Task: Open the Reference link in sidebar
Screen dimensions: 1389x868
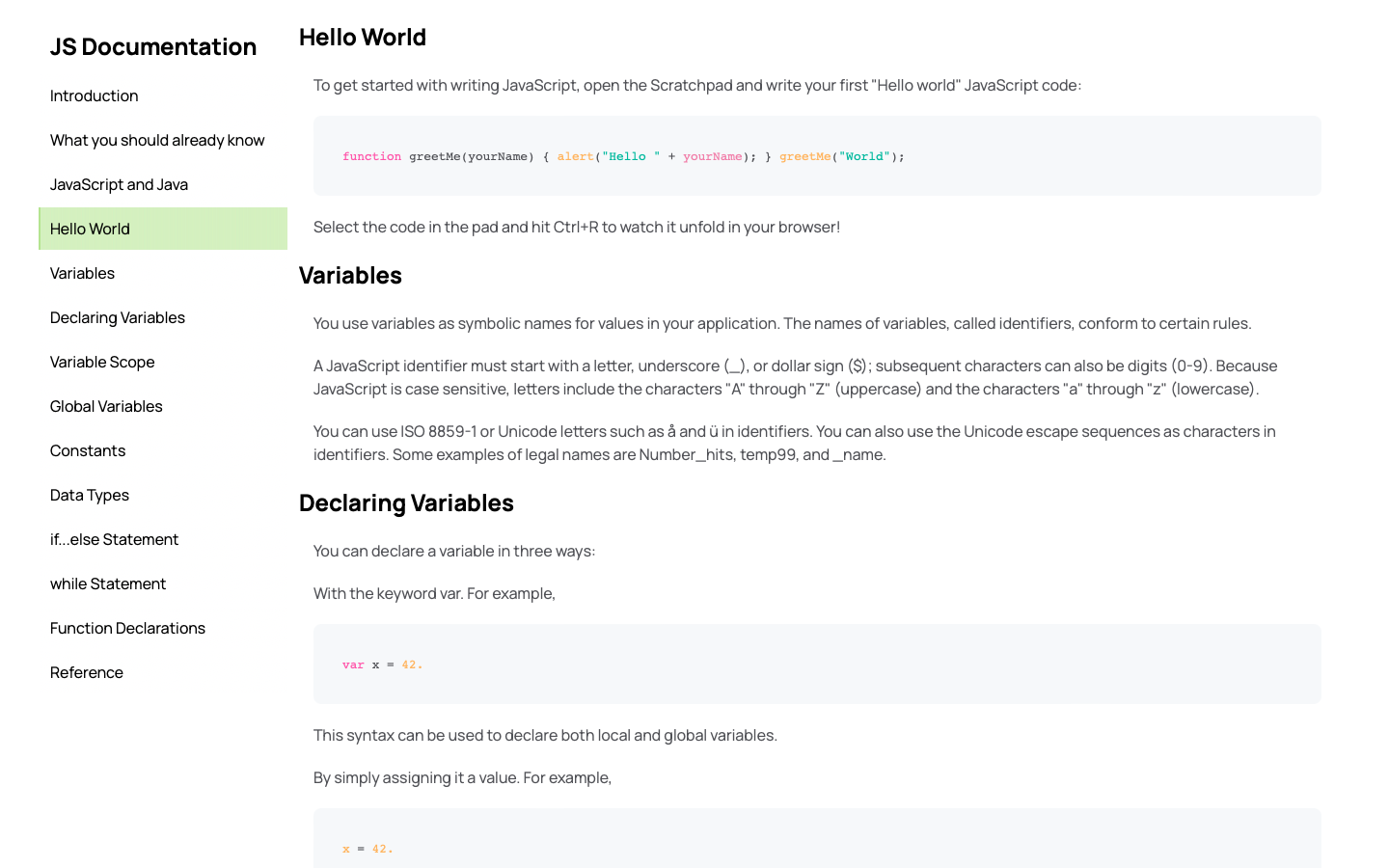Action: 87,672
